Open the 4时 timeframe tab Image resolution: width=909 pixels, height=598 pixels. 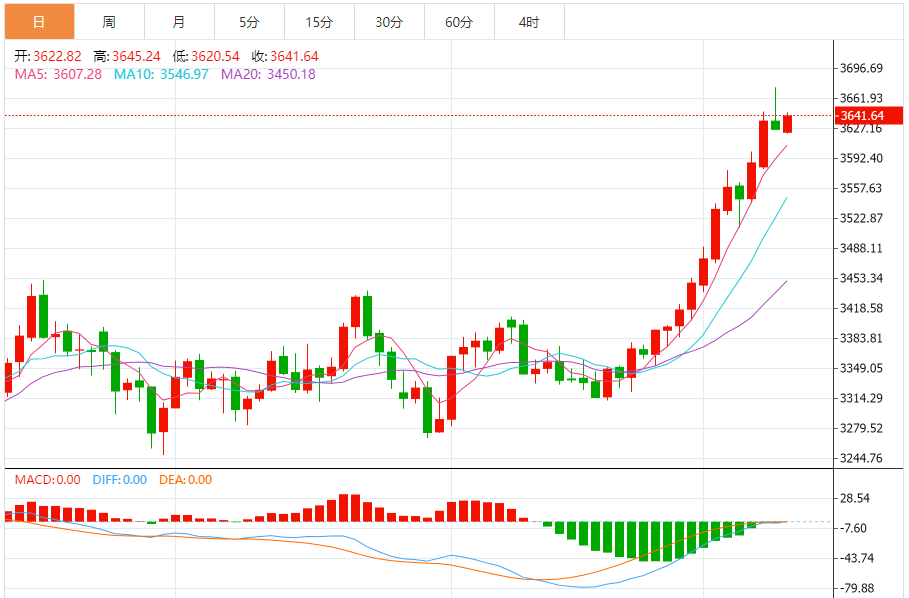(x=529, y=21)
